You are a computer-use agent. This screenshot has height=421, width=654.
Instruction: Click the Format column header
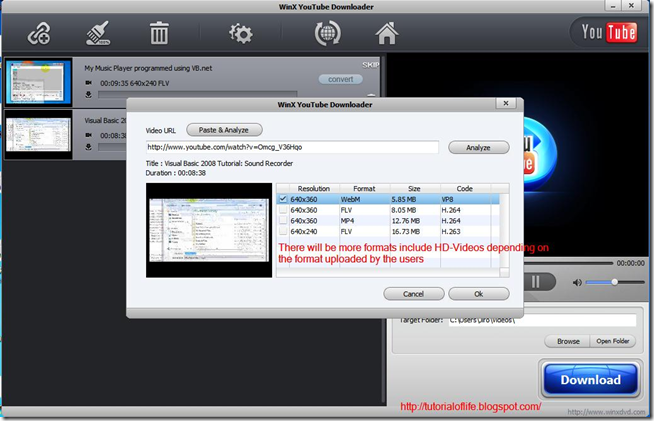[365, 189]
